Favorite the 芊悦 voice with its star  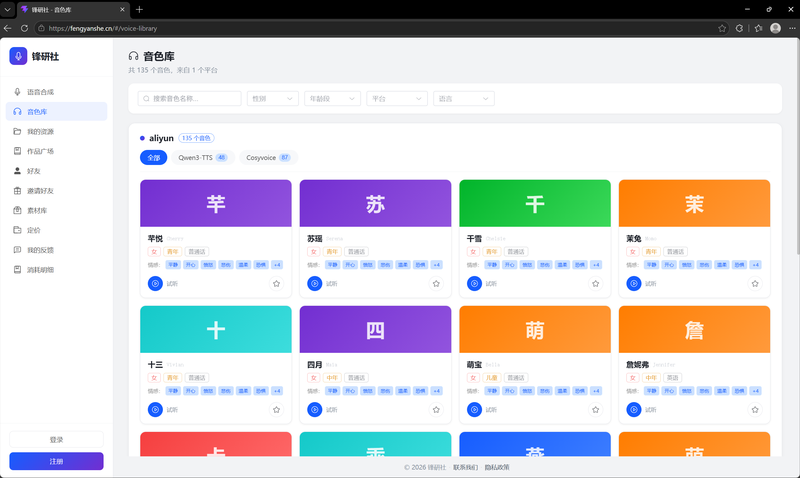pyautogui.click(x=277, y=283)
